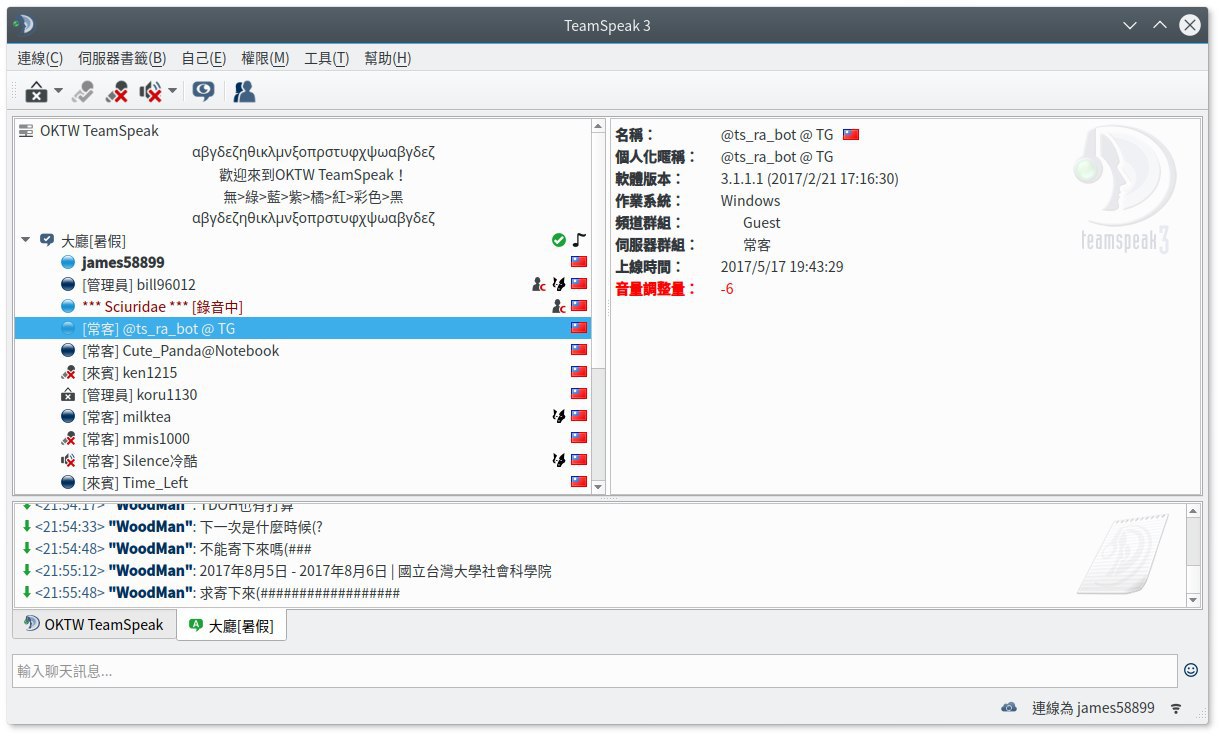Open the emoji smiley picker
The image size is (1221, 737).
point(1191,670)
